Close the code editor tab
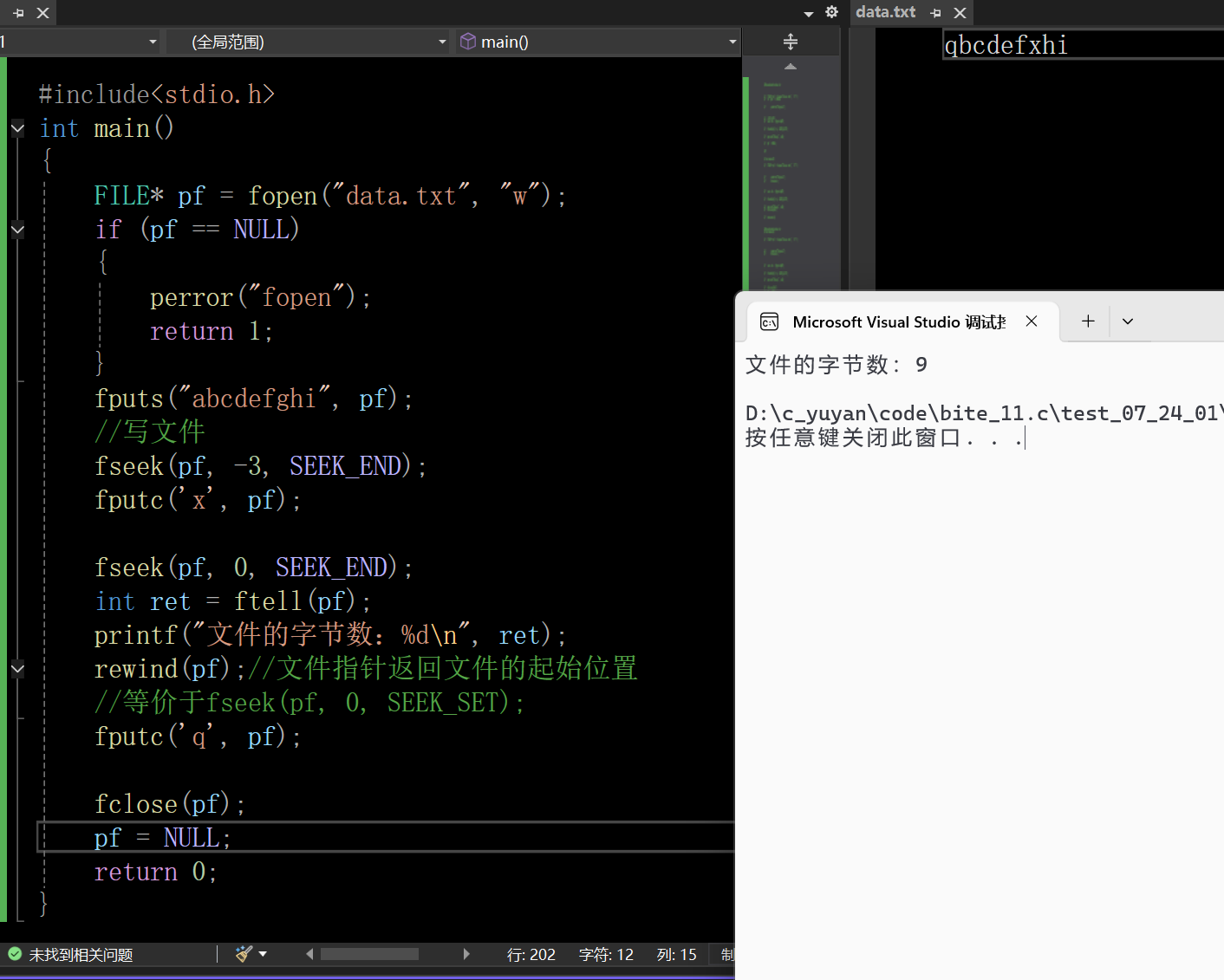1224x980 pixels. click(x=42, y=13)
